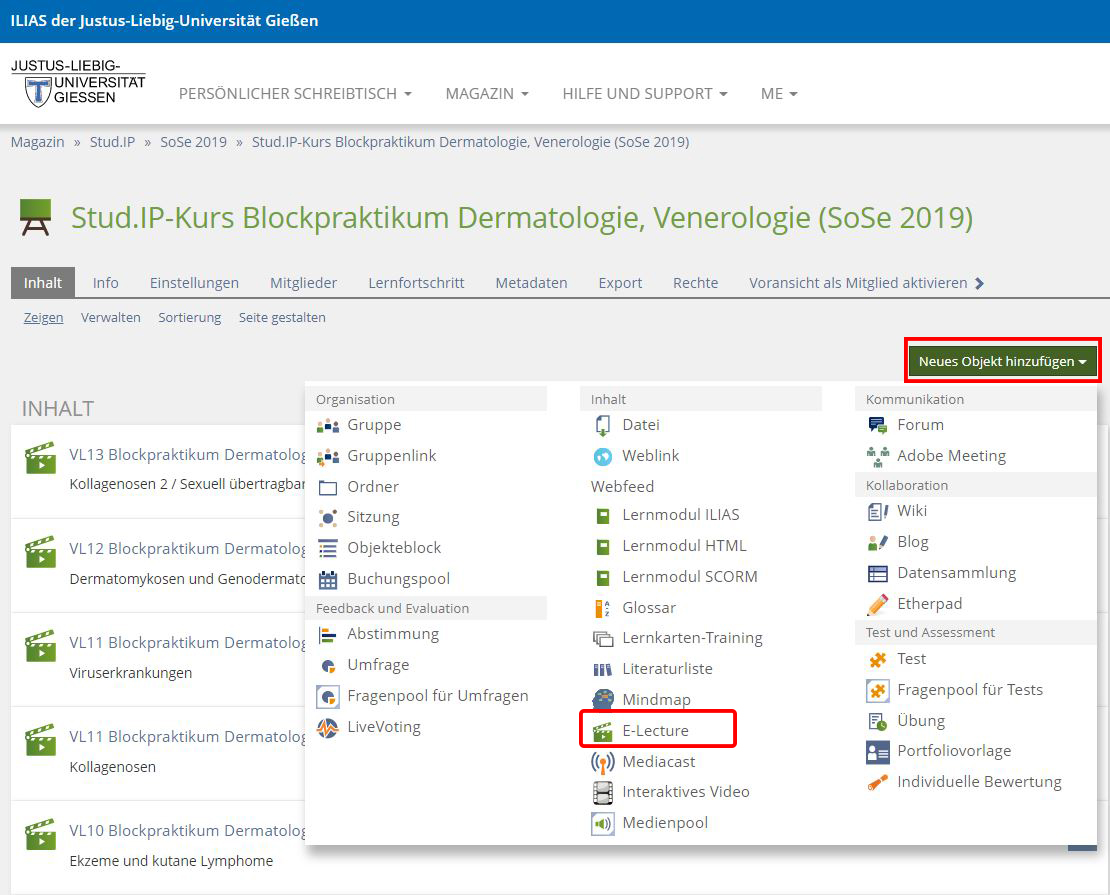
Task: Open the Lernfortschritt tab
Action: 416,283
